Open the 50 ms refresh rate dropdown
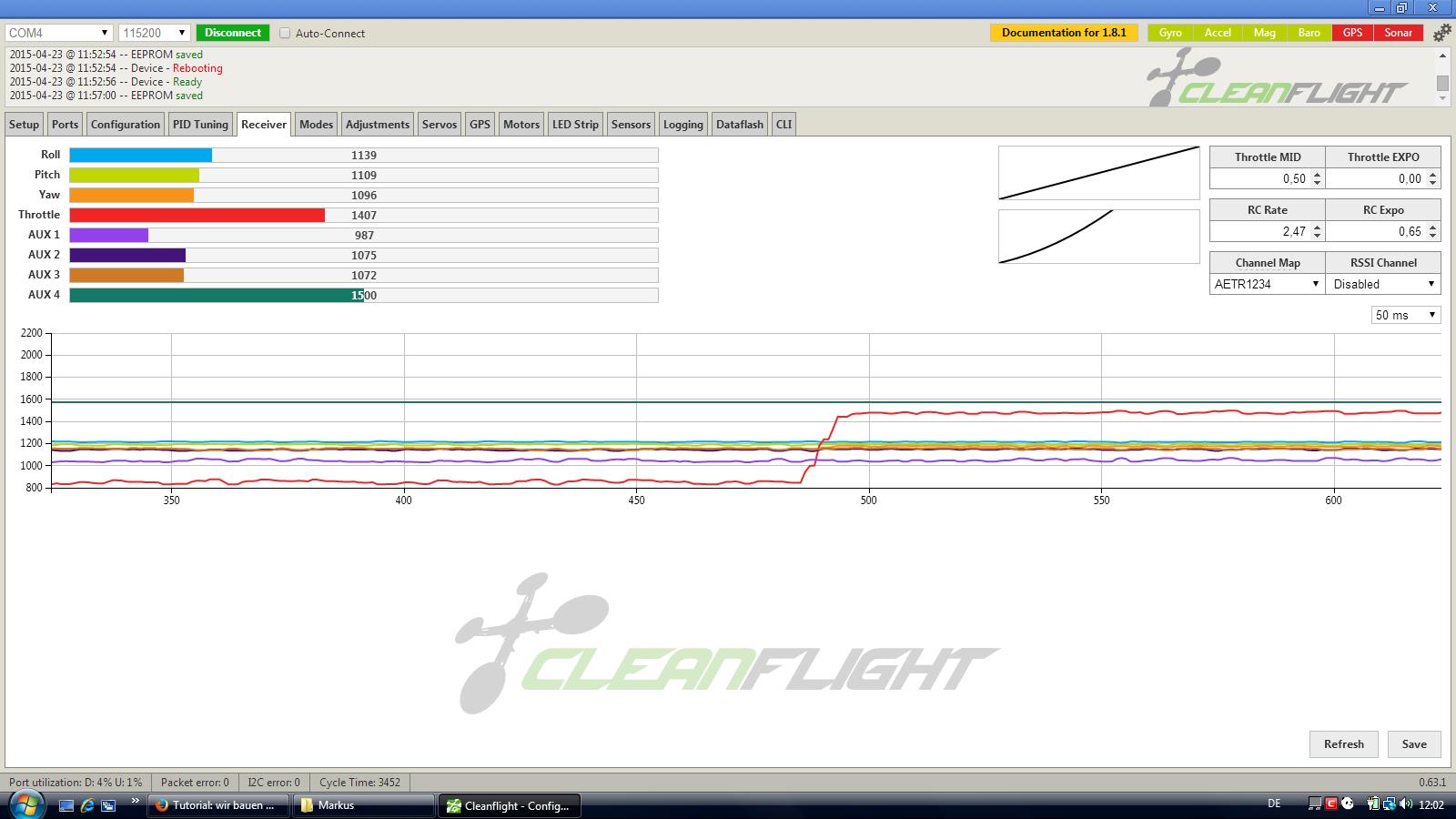This screenshot has width=1456, height=819. 1406,315
